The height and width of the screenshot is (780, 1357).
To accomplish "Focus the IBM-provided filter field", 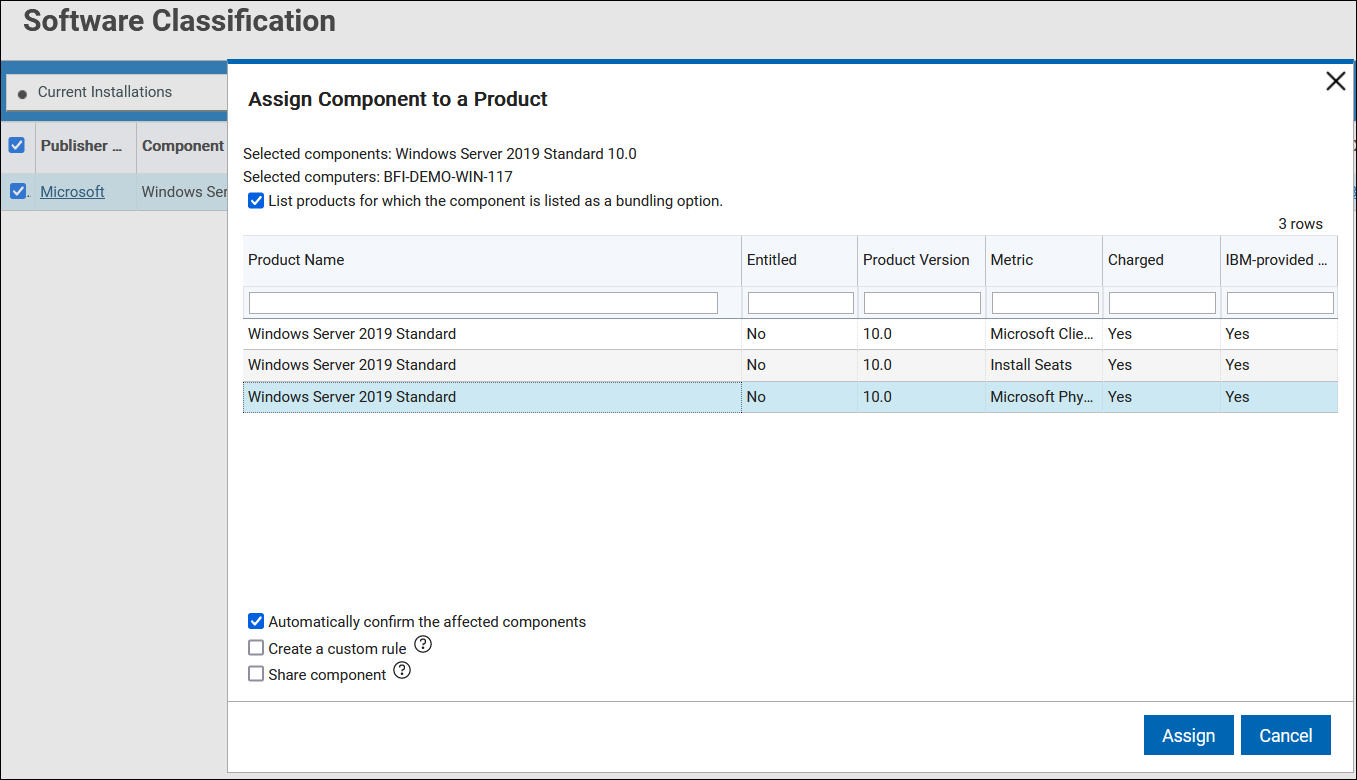I will click(x=1280, y=303).
